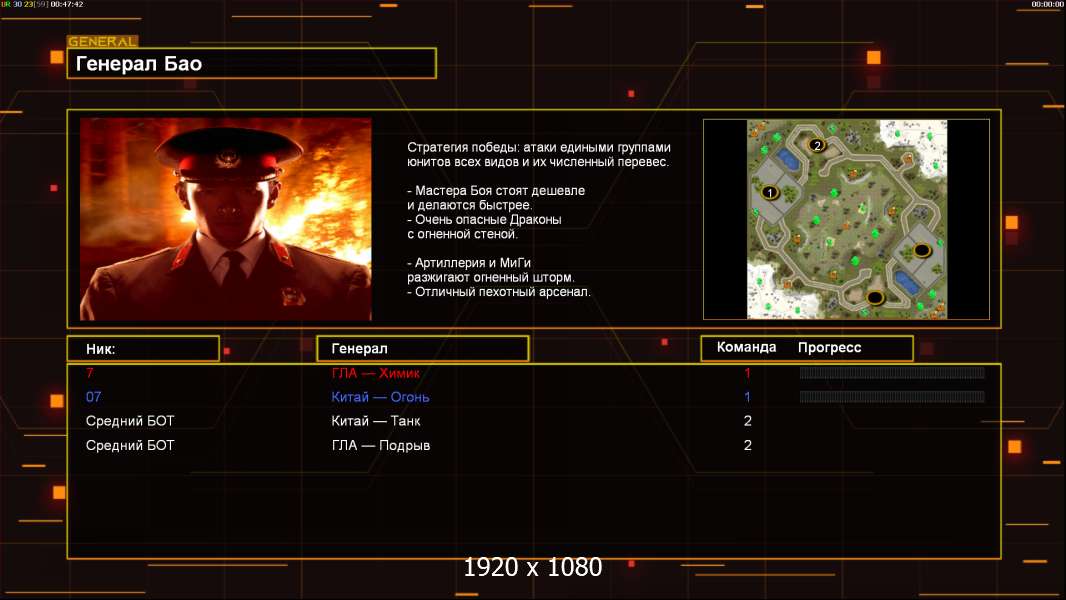The height and width of the screenshot is (600, 1066).
Task: Click the 'Артиллерия и МиГи' line
Action: tap(469, 263)
